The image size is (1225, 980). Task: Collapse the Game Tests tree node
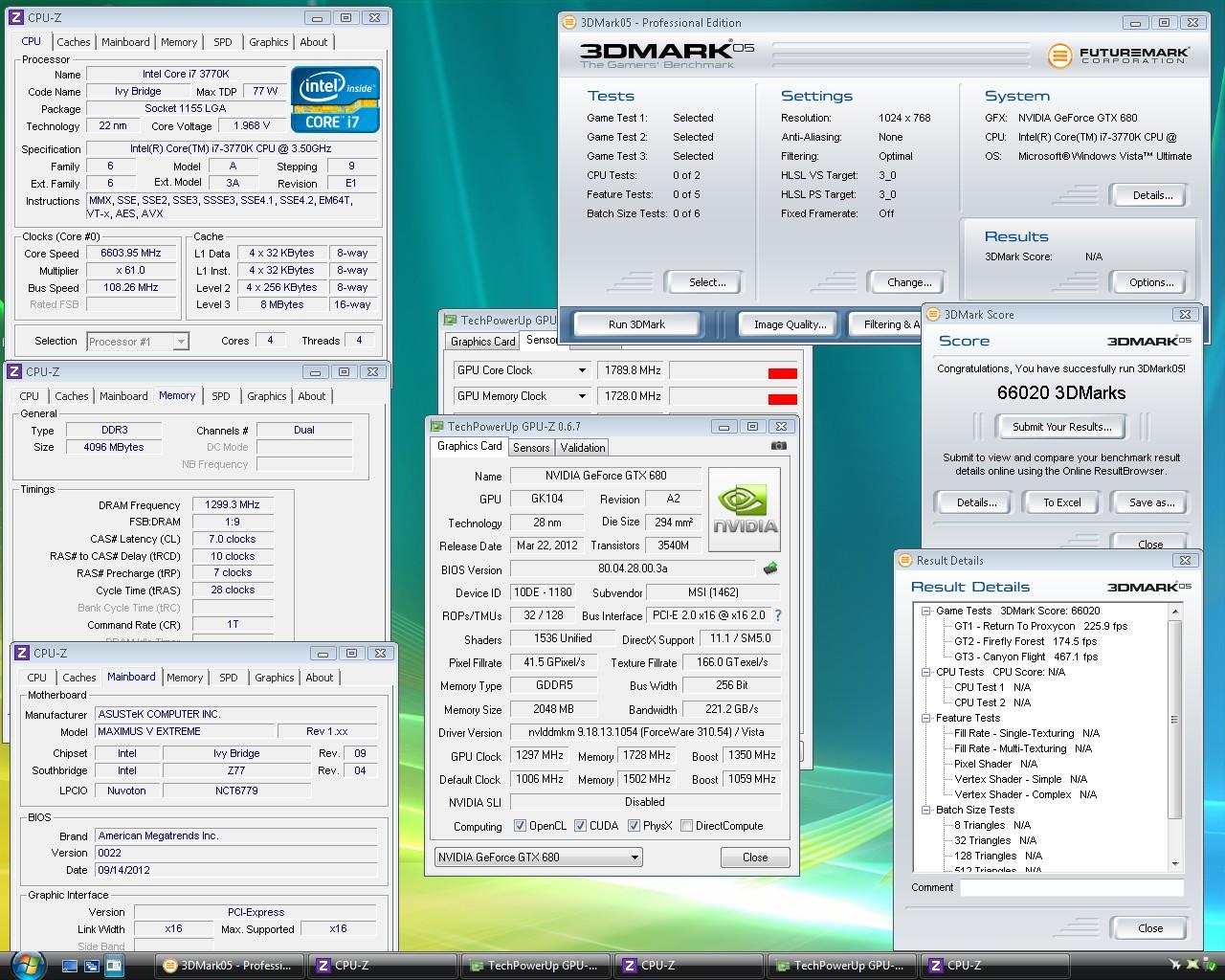click(x=925, y=611)
